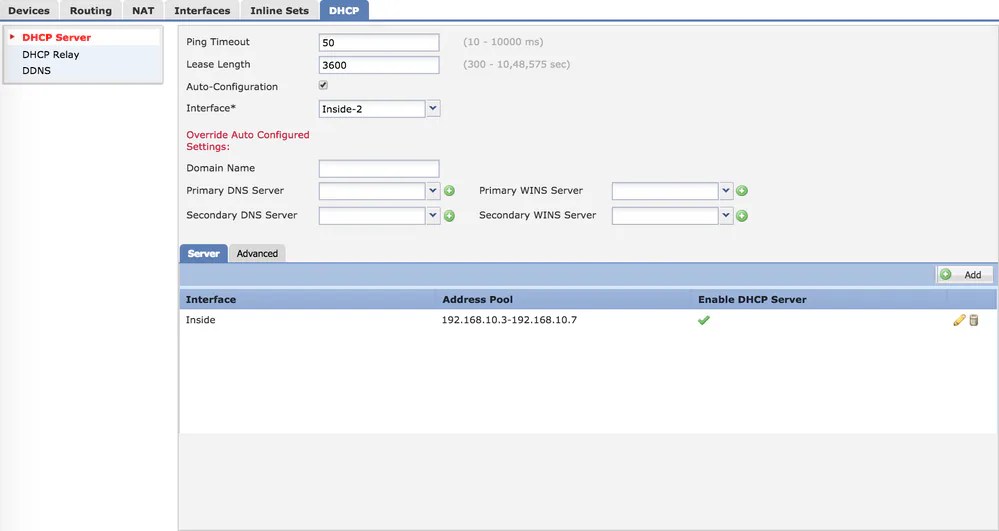Expand the Secondary WINS Server dropdown
This screenshot has width=999, height=531.
(x=726, y=215)
